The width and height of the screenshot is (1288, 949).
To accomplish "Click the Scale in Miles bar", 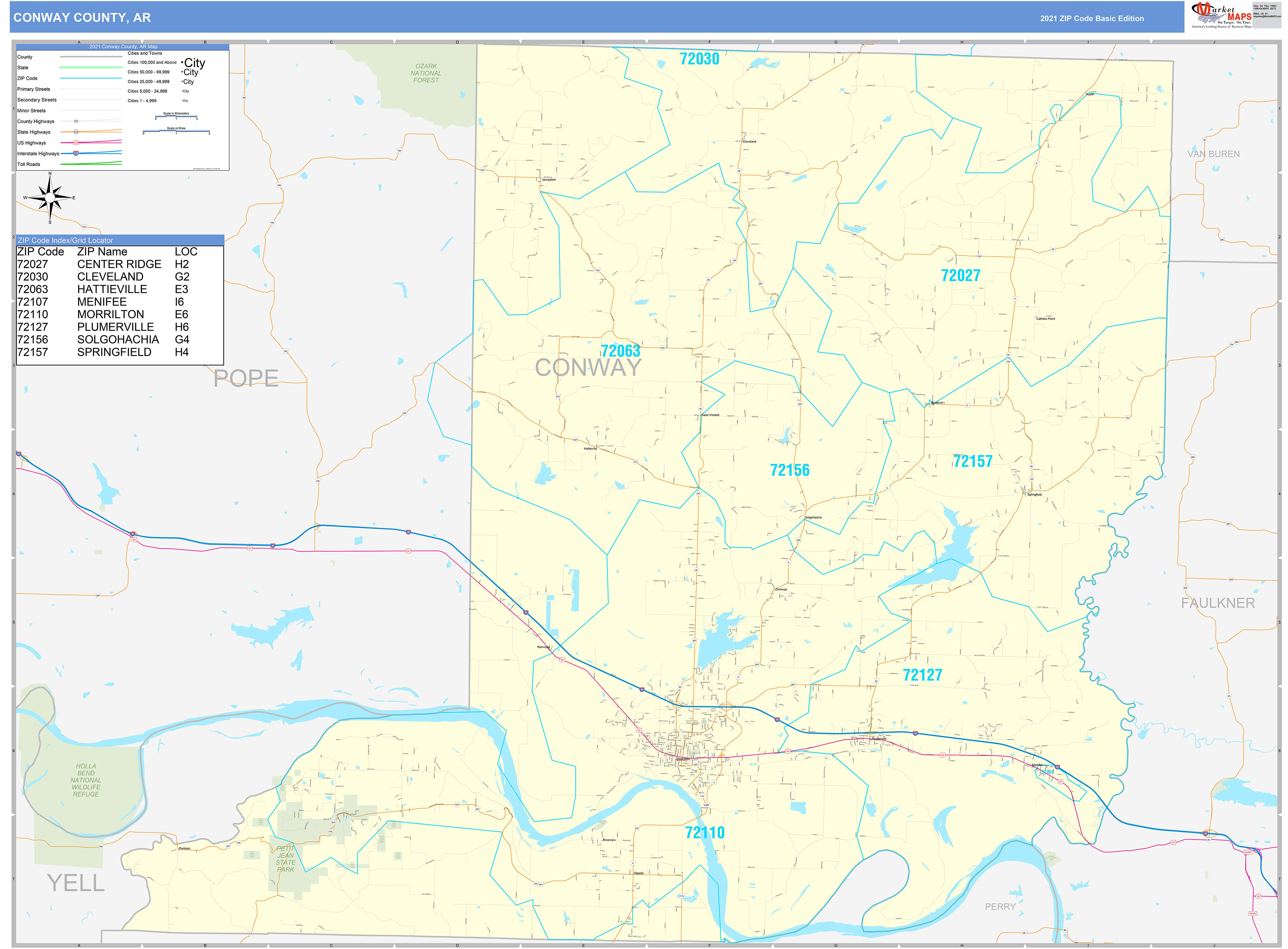I will point(176,131).
